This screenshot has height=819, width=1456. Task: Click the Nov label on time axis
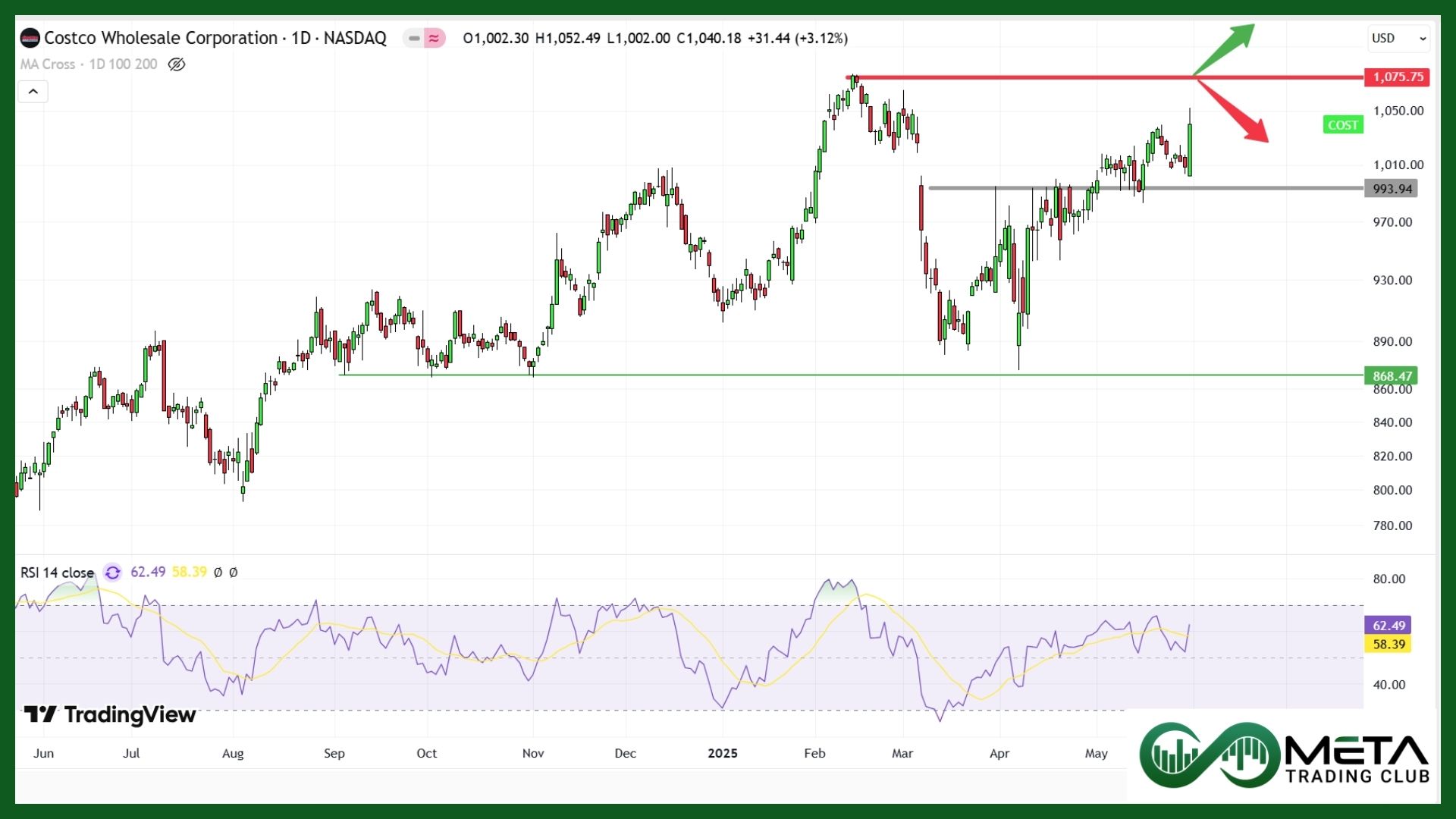[533, 753]
